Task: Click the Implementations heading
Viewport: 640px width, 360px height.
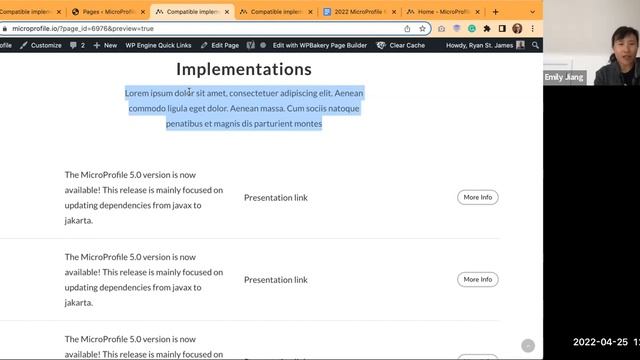Action: point(244,69)
